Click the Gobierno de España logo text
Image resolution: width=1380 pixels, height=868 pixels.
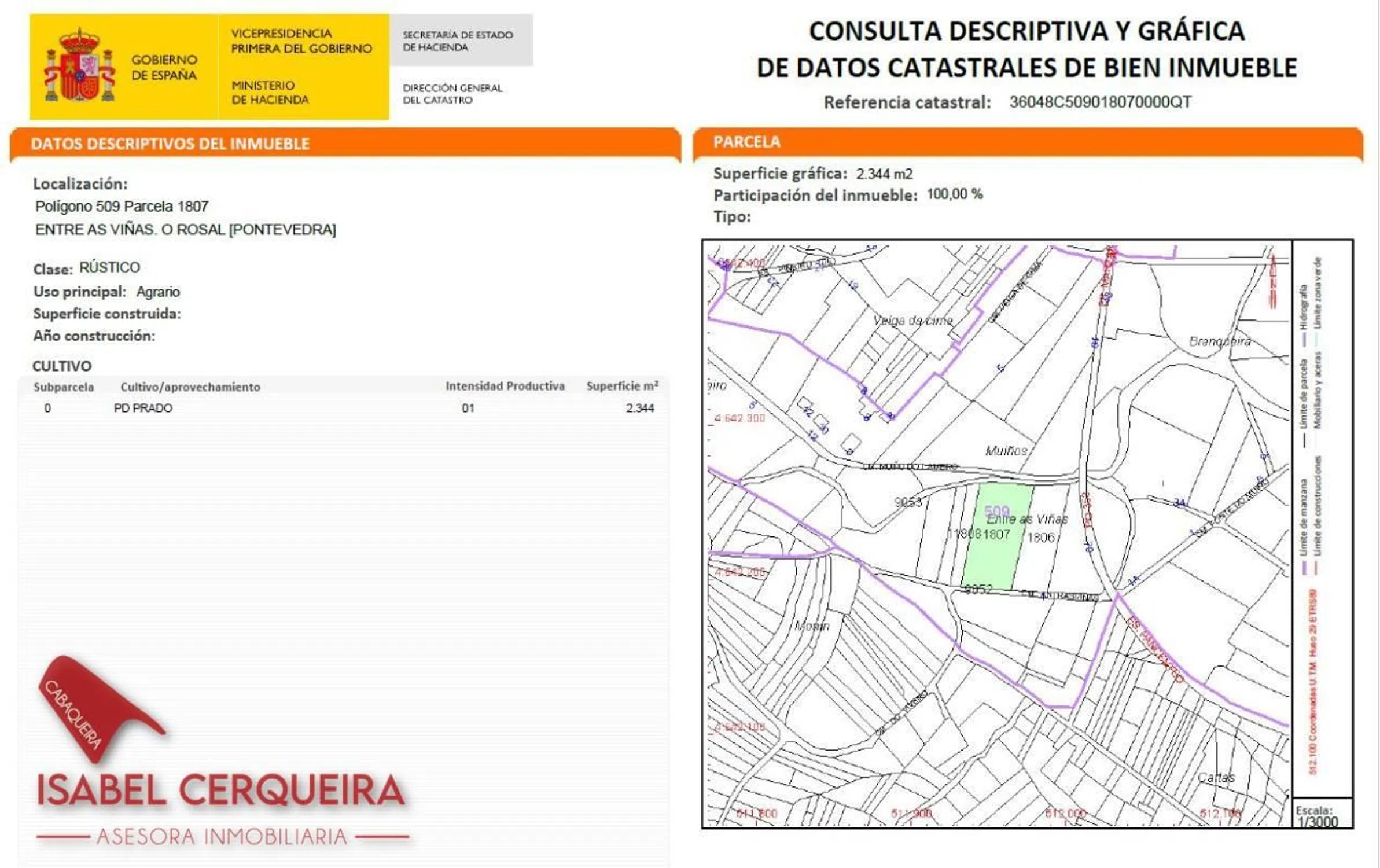(x=164, y=67)
